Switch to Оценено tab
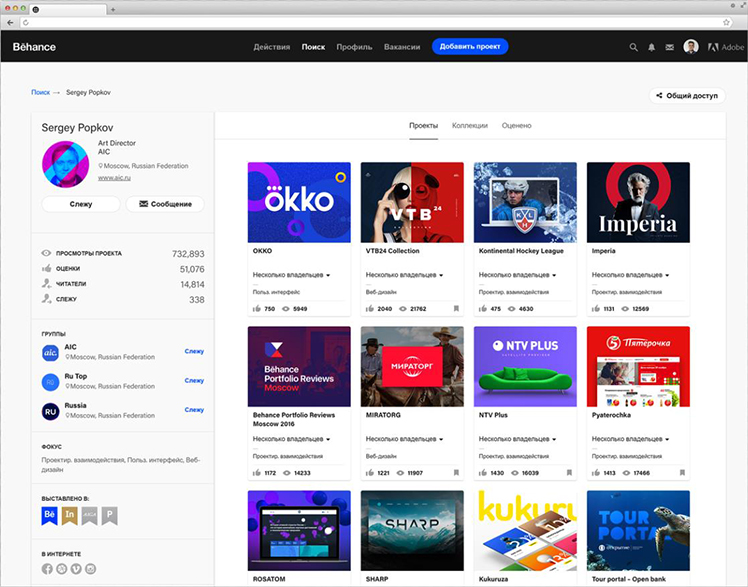The width and height of the screenshot is (748, 587). 517,125
